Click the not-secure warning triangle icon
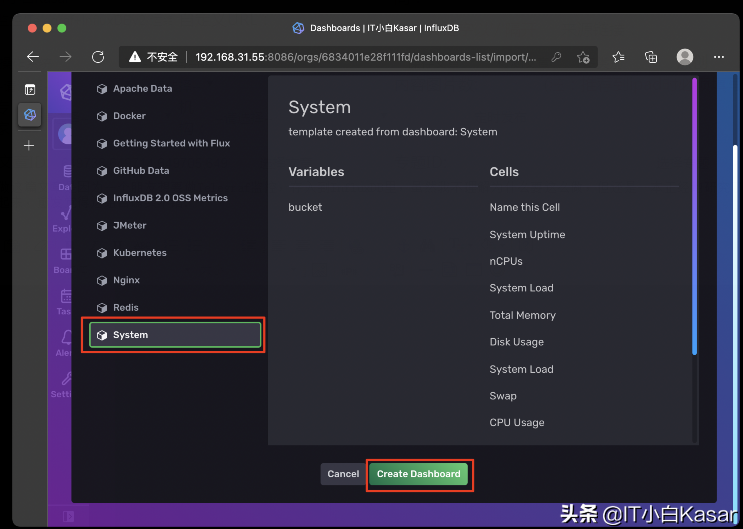 pyautogui.click(x=135, y=57)
